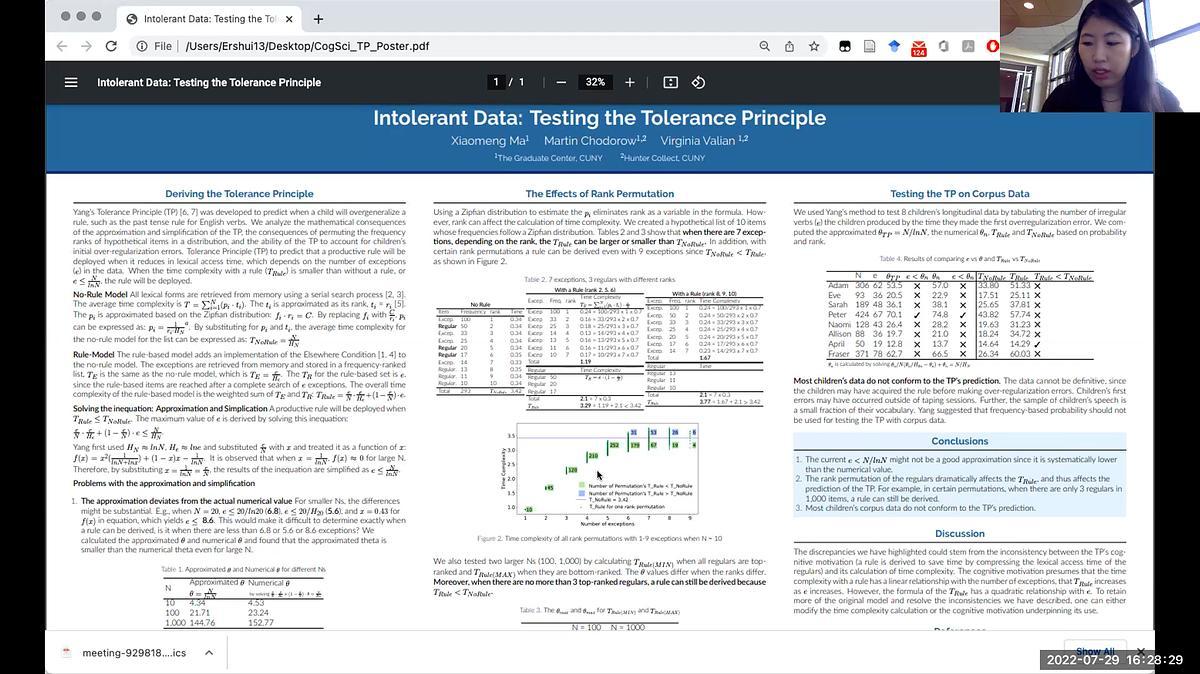Screen dimensions: 1200x674
Task: Click the 'Fraser' row in Table 4
Action: click(x=960, y=353)
